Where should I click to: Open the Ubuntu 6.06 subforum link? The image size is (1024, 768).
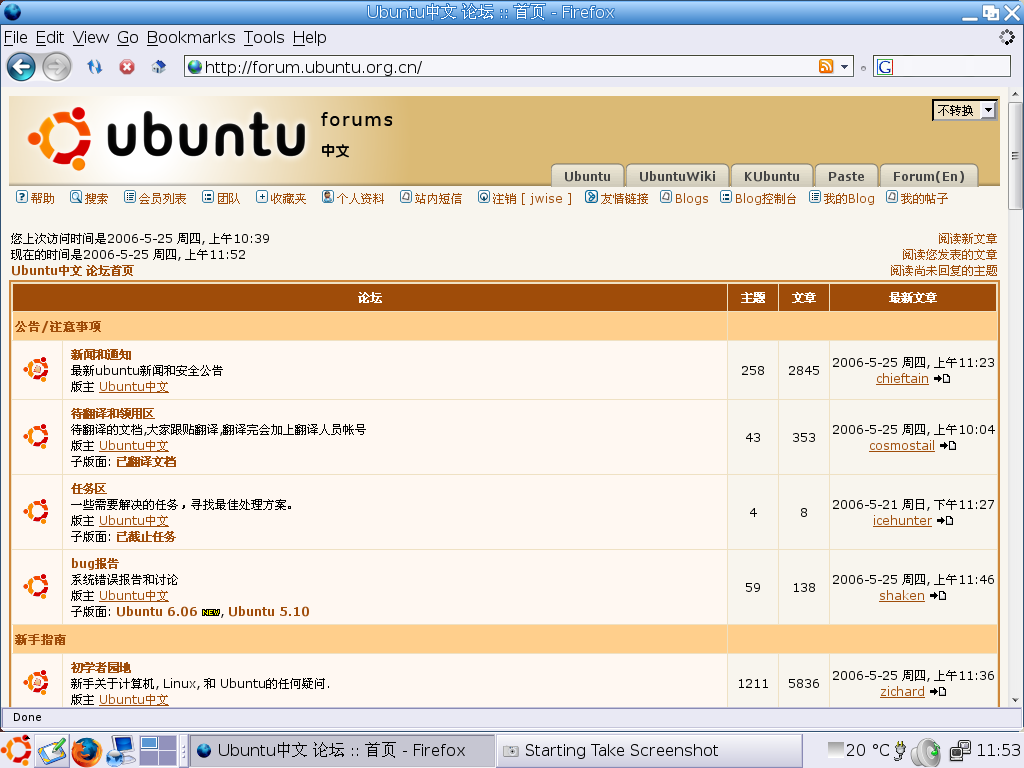(x=157, y=612)
